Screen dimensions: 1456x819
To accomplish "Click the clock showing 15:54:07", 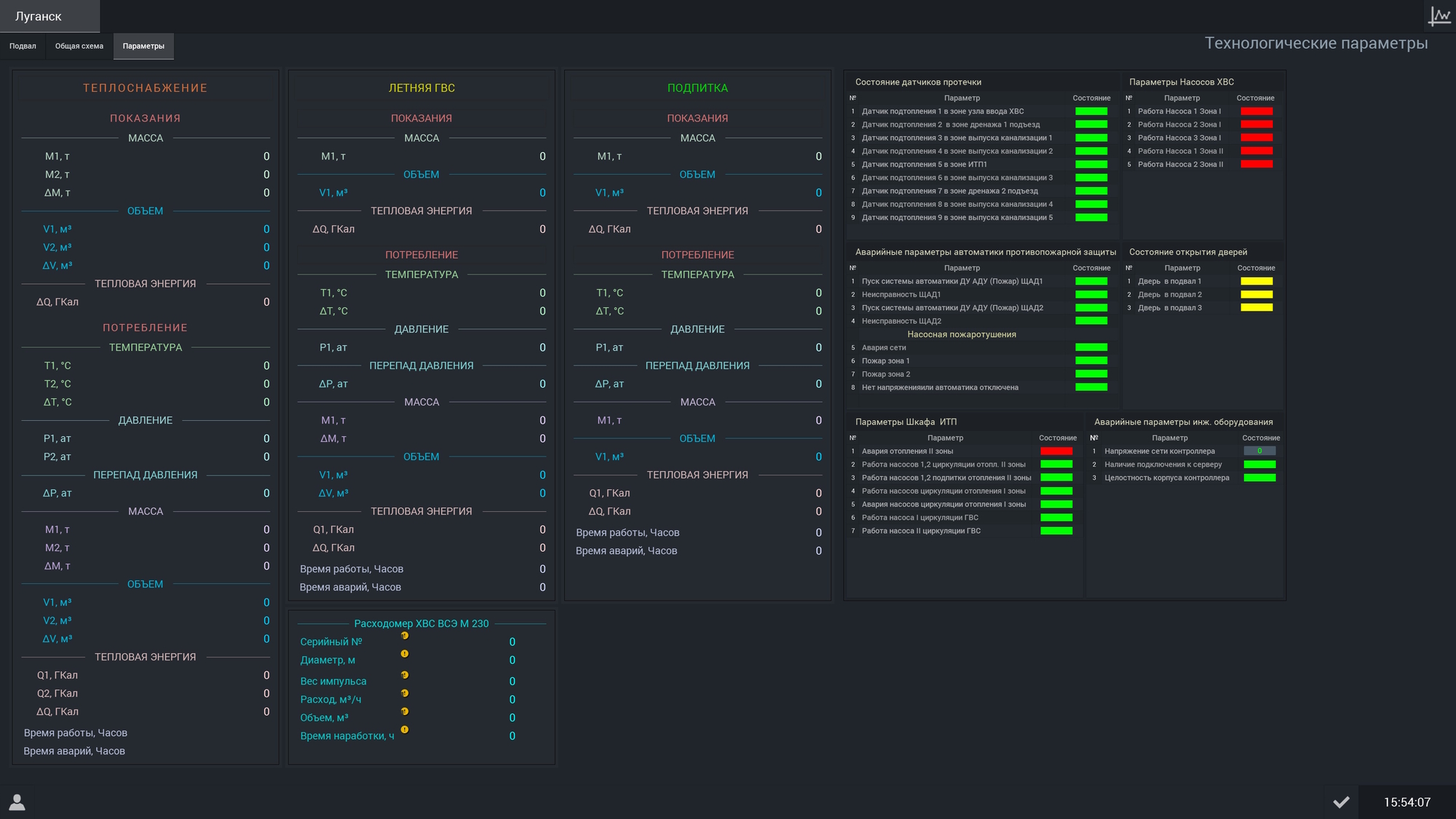I will pos(1406,802).
